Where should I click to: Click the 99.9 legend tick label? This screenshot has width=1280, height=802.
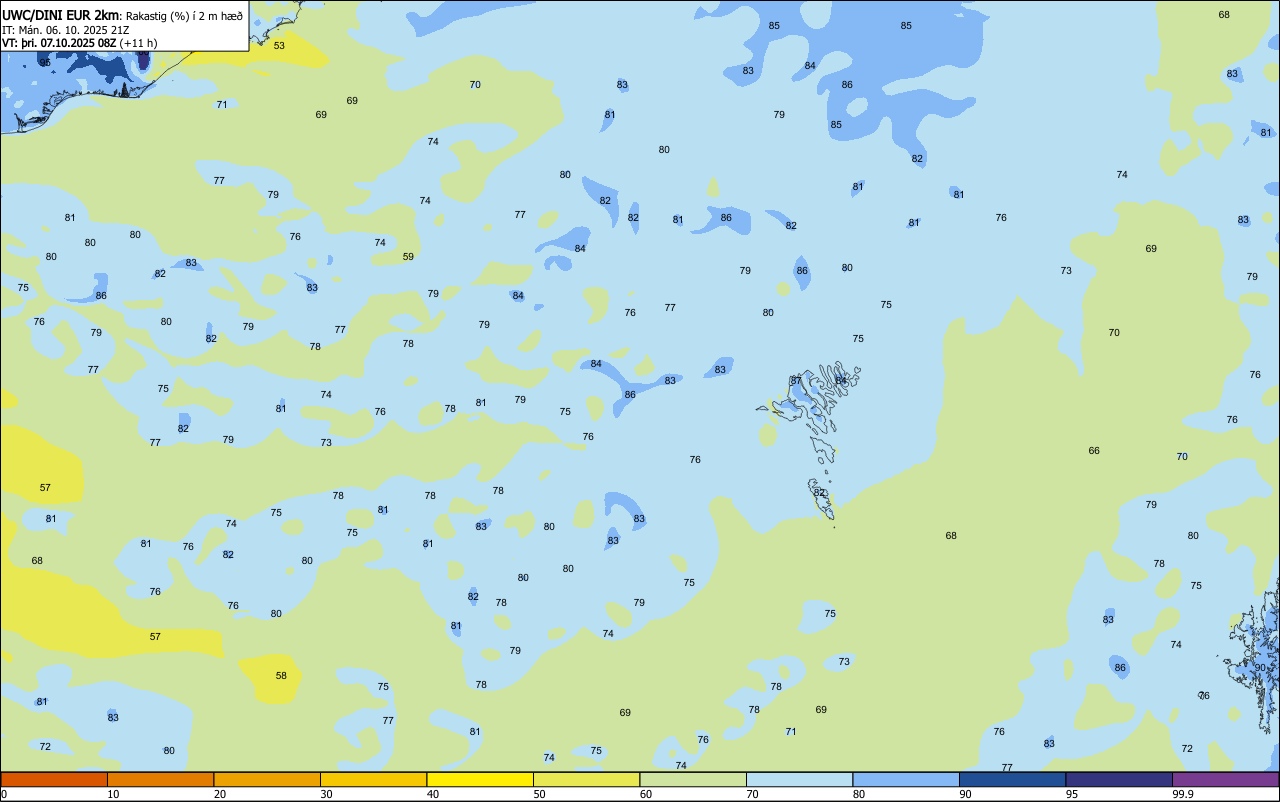[1183, 794]
